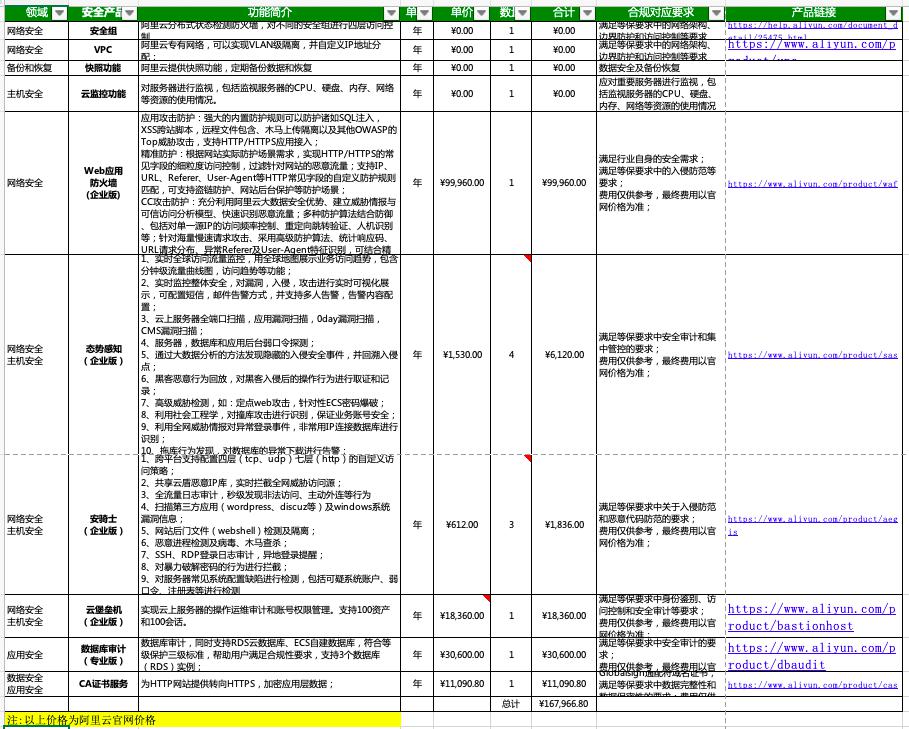This screenshot has width=909, height=729.
Task: Select the 满足等保要求中安全审计和集中管控 compliance cell
Action: (660, 355)
